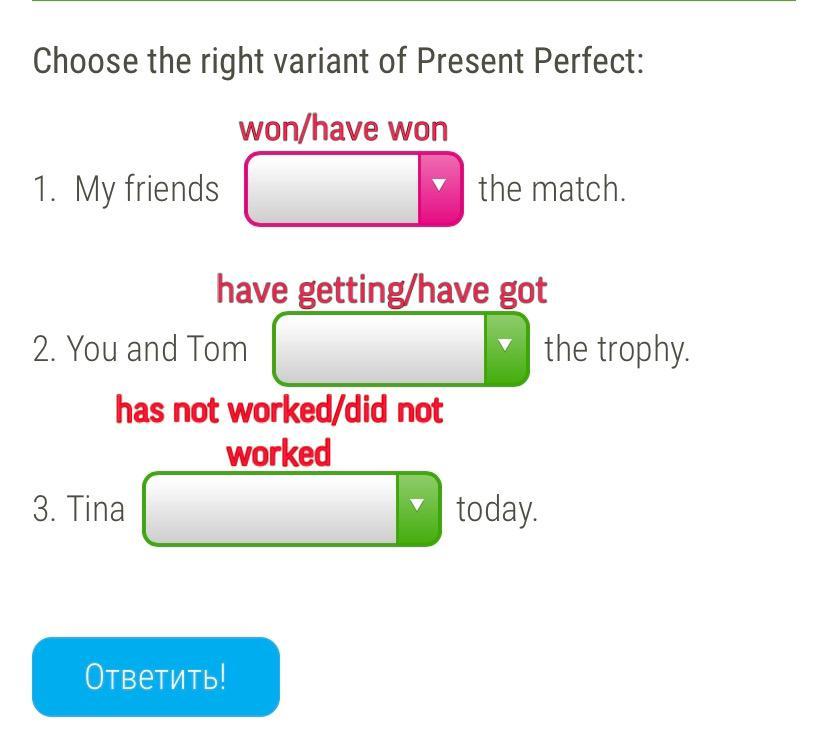Click the "Choose the right variant" heading
Image resolution: width=828 pixels, height=746 pixels.
pos(220,61)
